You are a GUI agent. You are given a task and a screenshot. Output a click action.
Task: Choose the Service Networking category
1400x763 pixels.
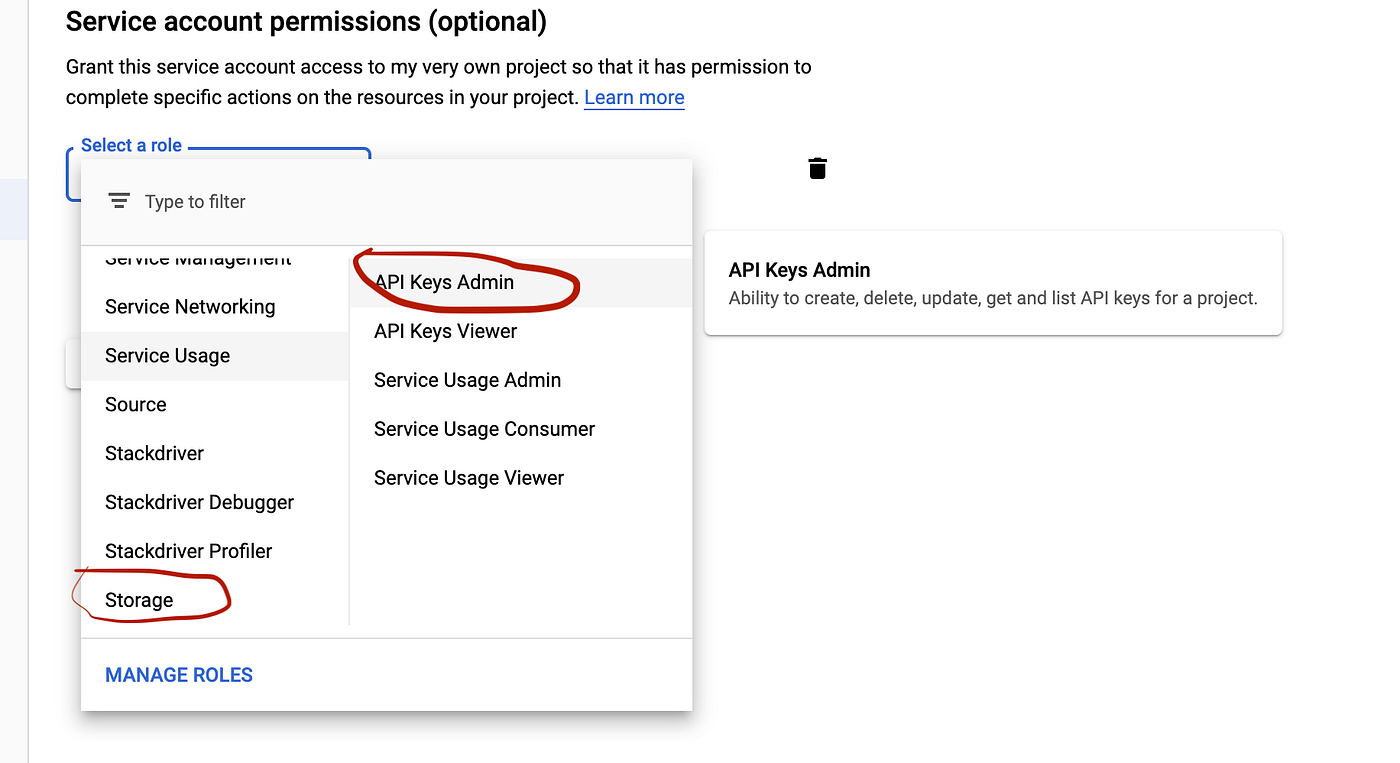[190, 306]
